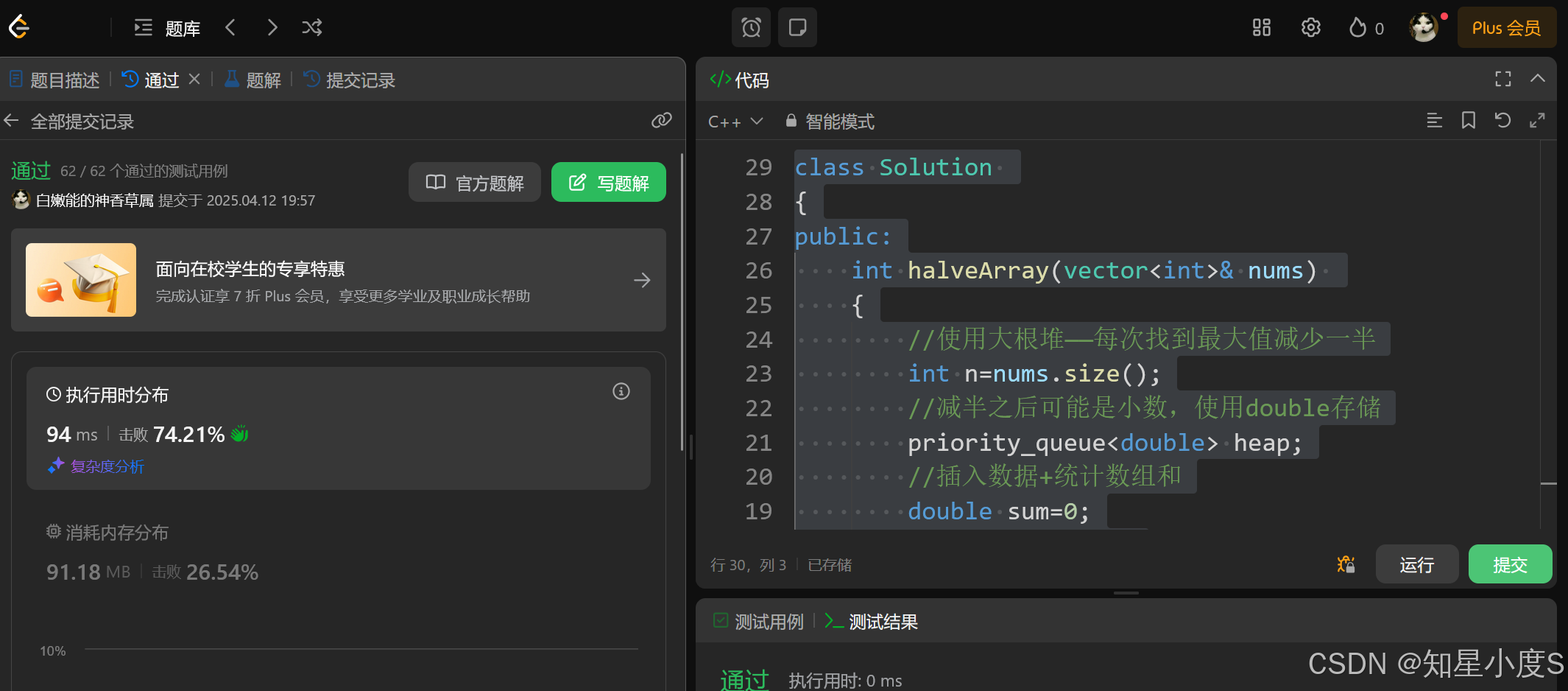The height and width of the screenshot is (691, 1568).
Task: Click the 91.18 MB memory value
Action: 88,572
